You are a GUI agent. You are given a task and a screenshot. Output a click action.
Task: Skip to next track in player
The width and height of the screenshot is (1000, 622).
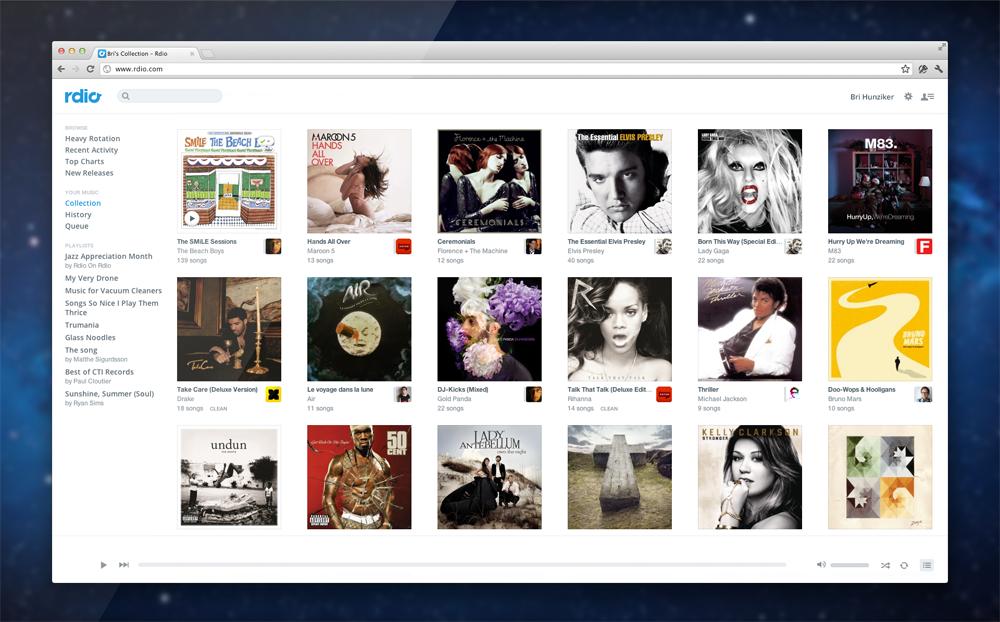124,565
